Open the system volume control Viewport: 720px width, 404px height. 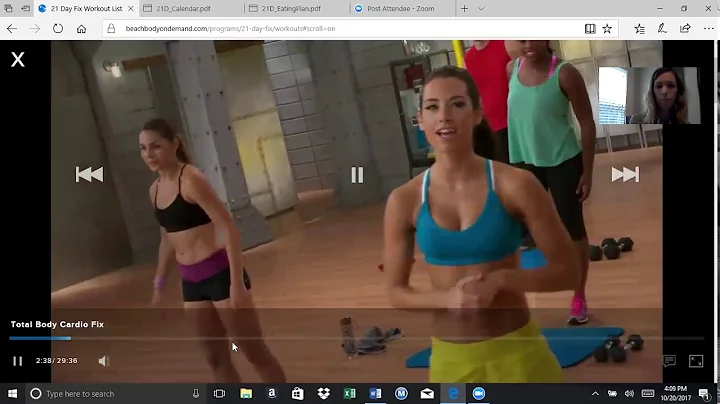point(629,393)
